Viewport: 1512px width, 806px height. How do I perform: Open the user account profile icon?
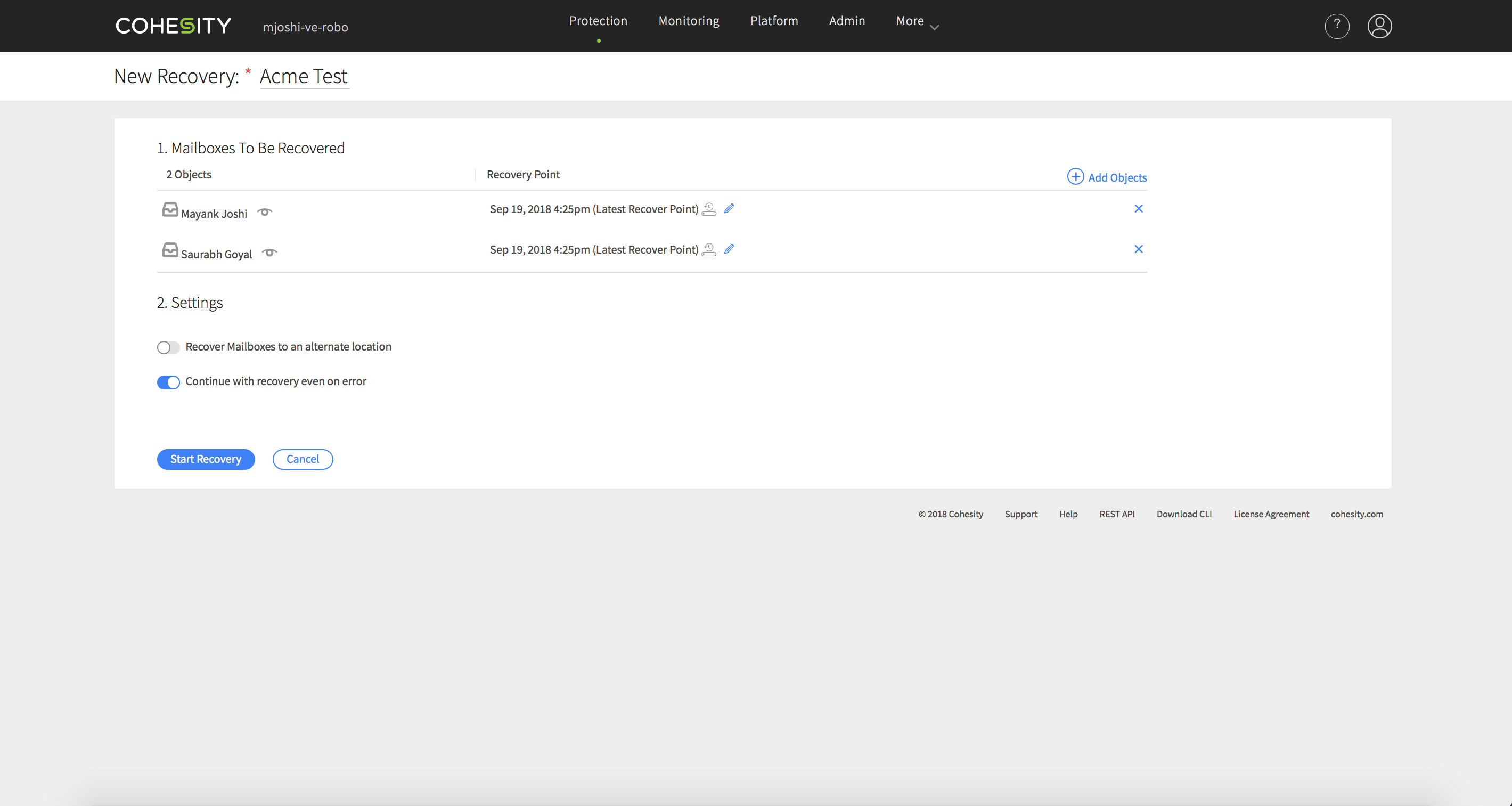click(1379, 26)
